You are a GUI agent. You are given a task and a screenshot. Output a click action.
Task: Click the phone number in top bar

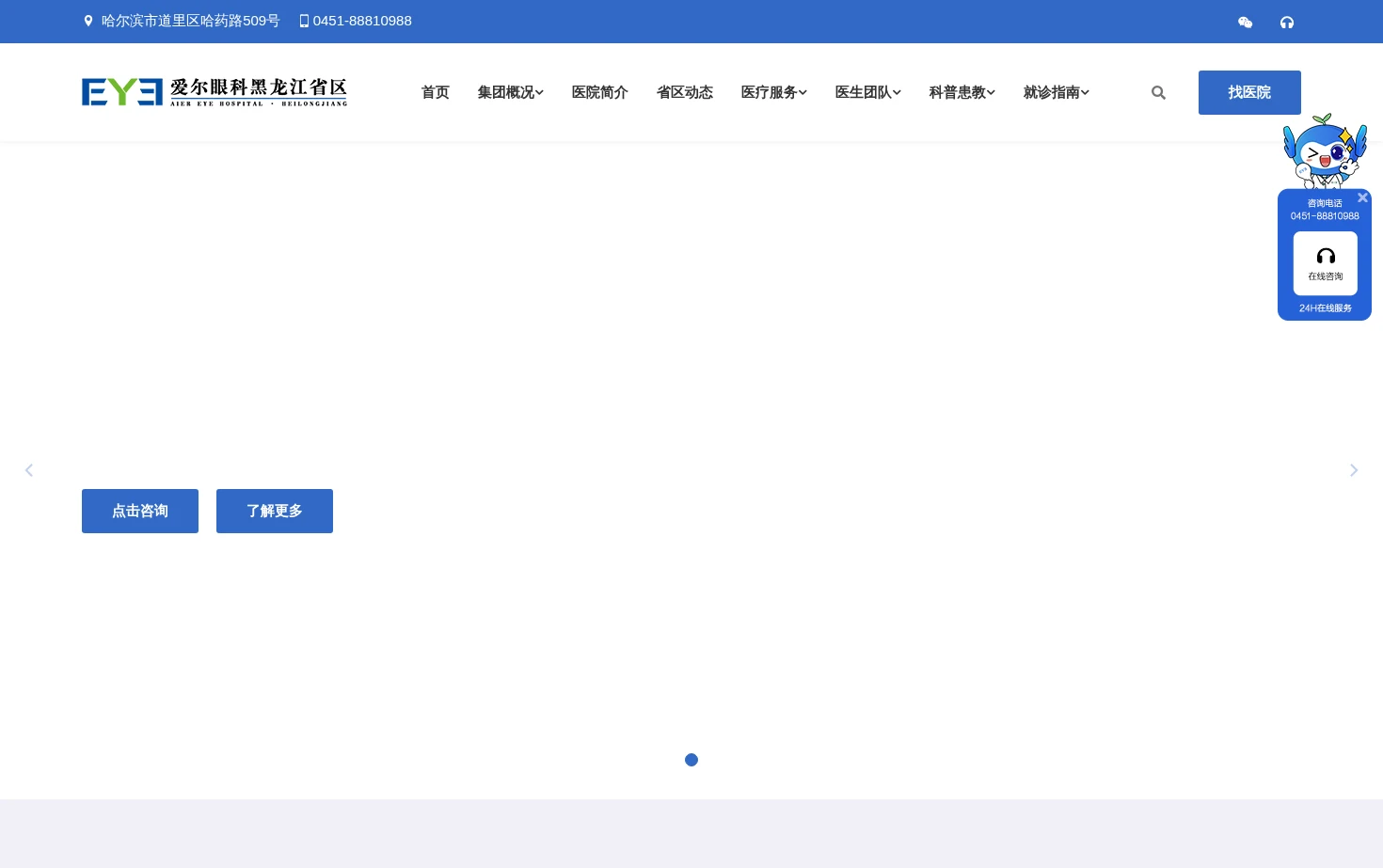coord(362,21)
